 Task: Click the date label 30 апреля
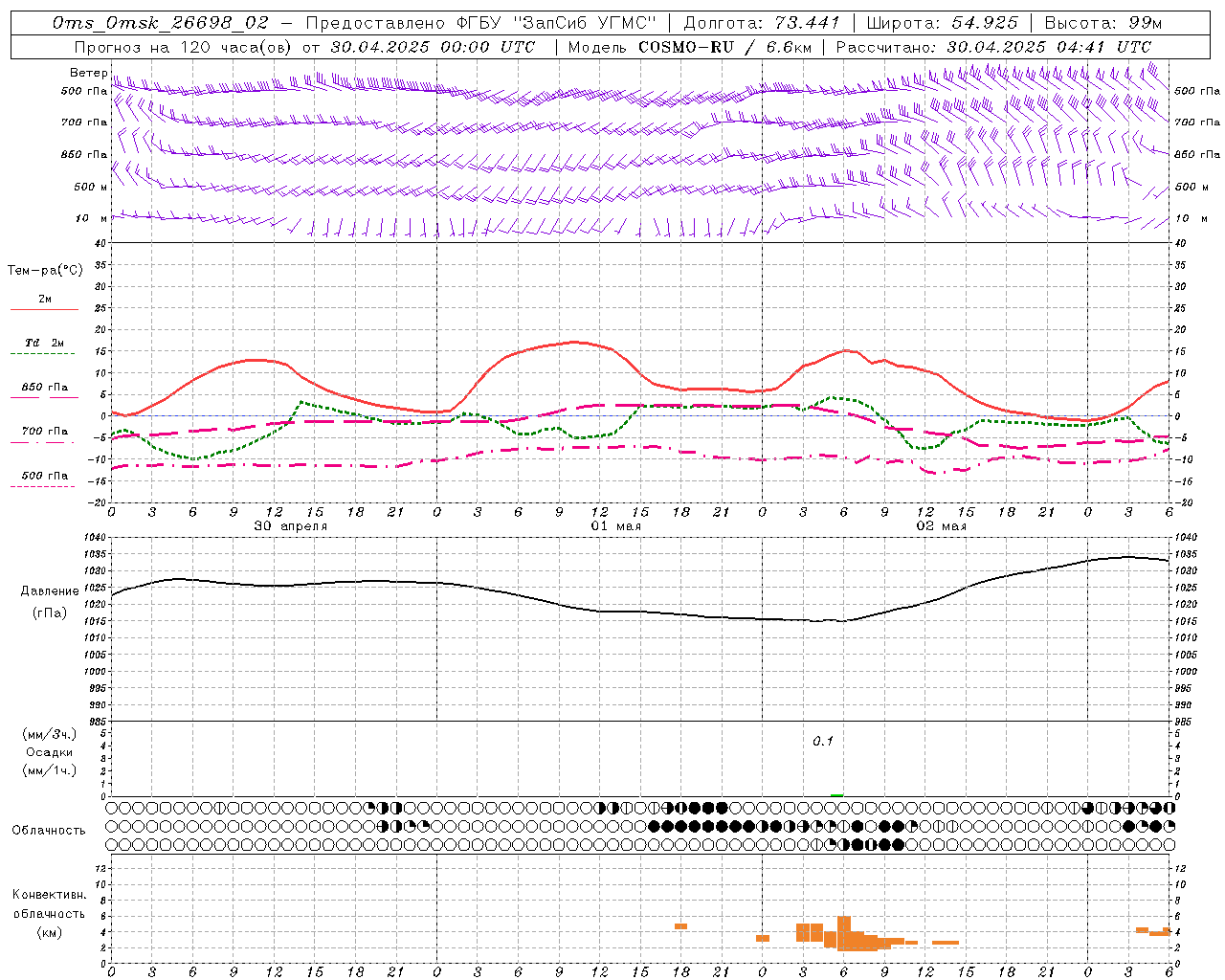tap(290, 526)
